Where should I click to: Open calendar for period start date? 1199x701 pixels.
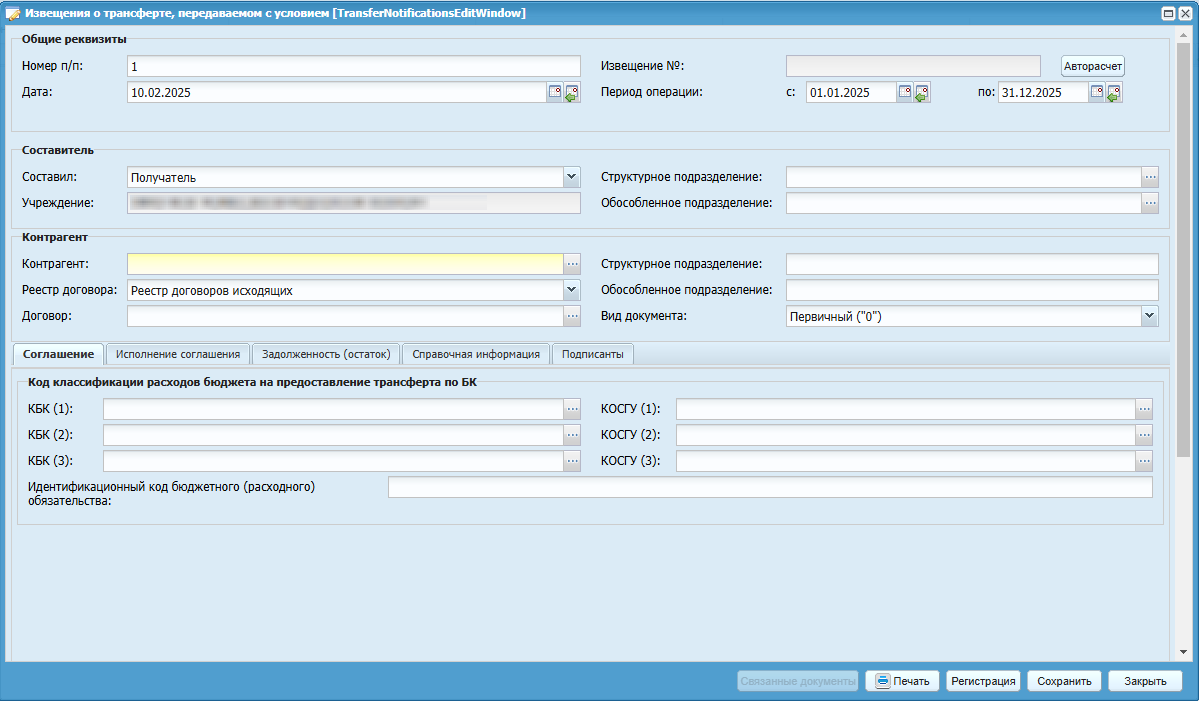pyautogui.click(x=904, y=92)
